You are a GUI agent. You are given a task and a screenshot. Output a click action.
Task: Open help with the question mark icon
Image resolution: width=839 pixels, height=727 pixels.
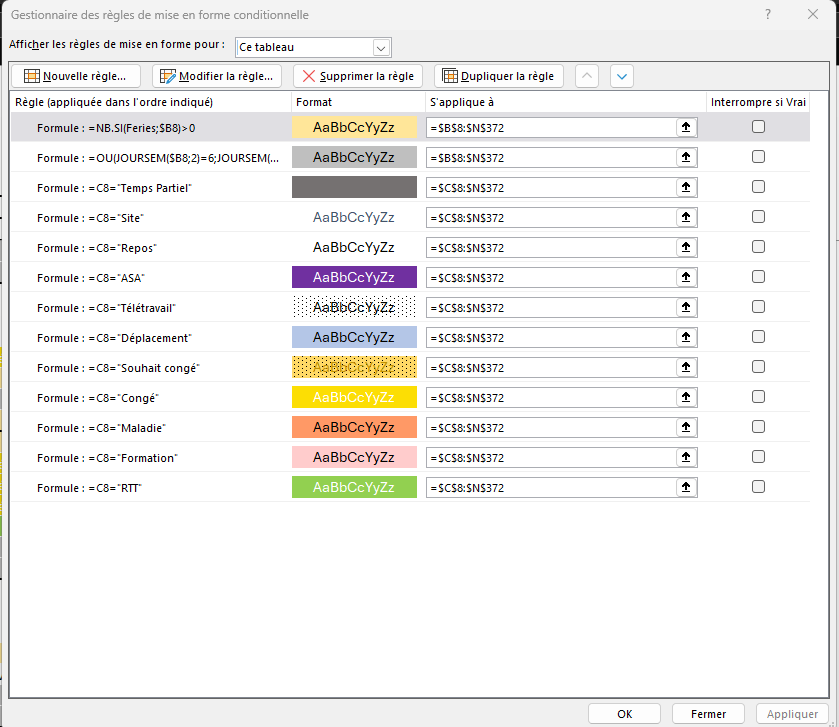pos(768,14)
